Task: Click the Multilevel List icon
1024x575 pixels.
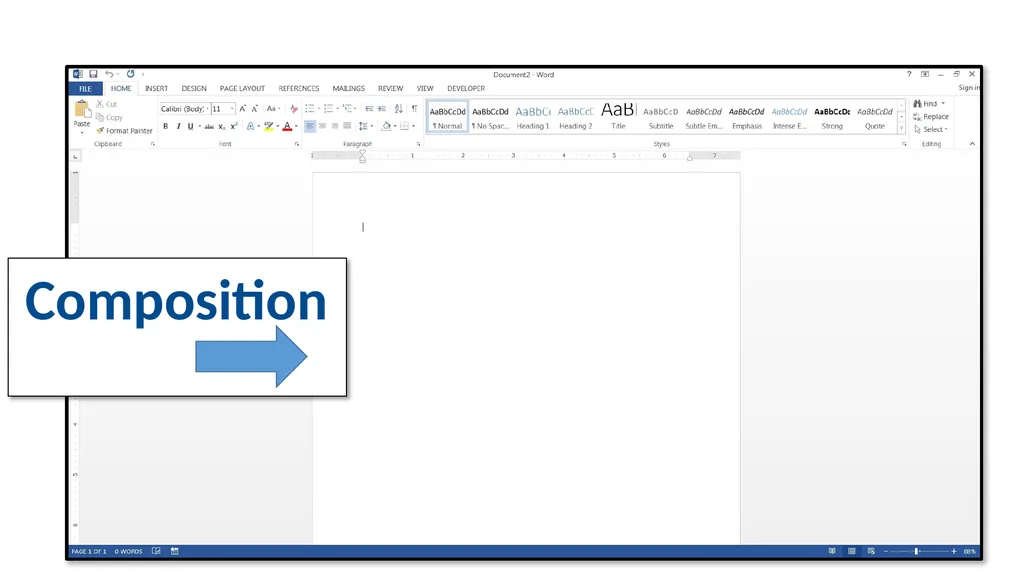Action: coord(347,109)
